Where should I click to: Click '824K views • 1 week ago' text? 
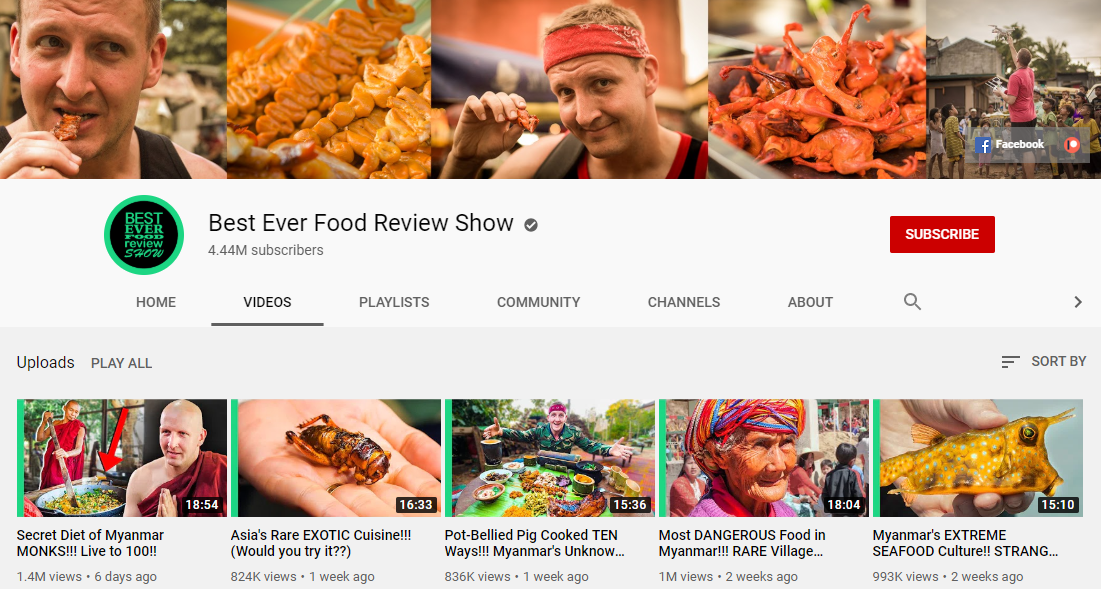click(303, 576)
